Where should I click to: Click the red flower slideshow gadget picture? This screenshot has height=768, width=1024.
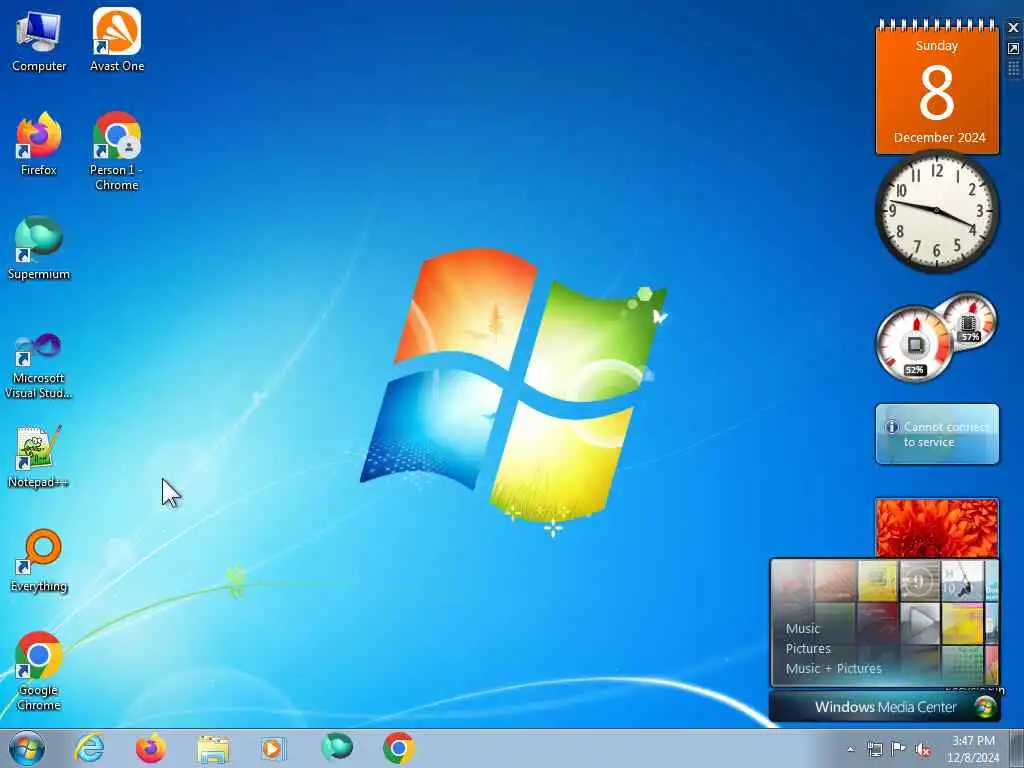[x=937, y=528]
